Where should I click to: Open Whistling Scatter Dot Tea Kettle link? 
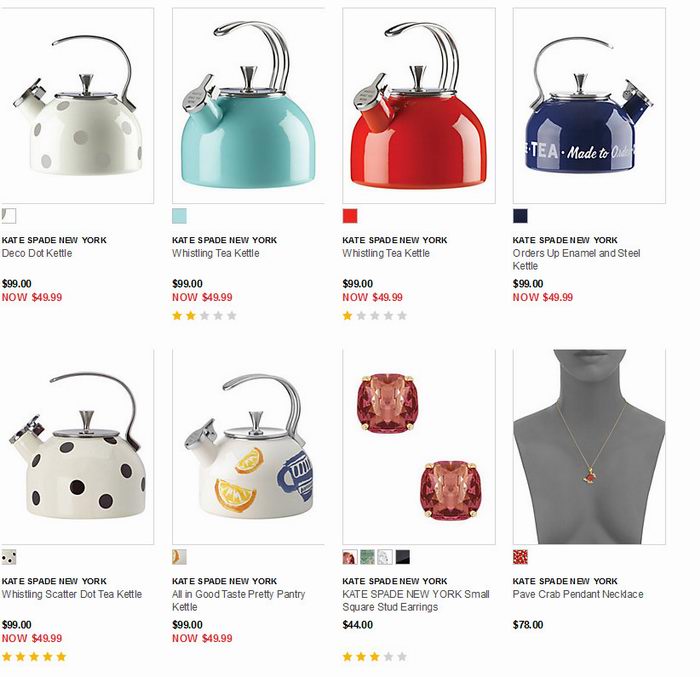(x=71, y=594)
